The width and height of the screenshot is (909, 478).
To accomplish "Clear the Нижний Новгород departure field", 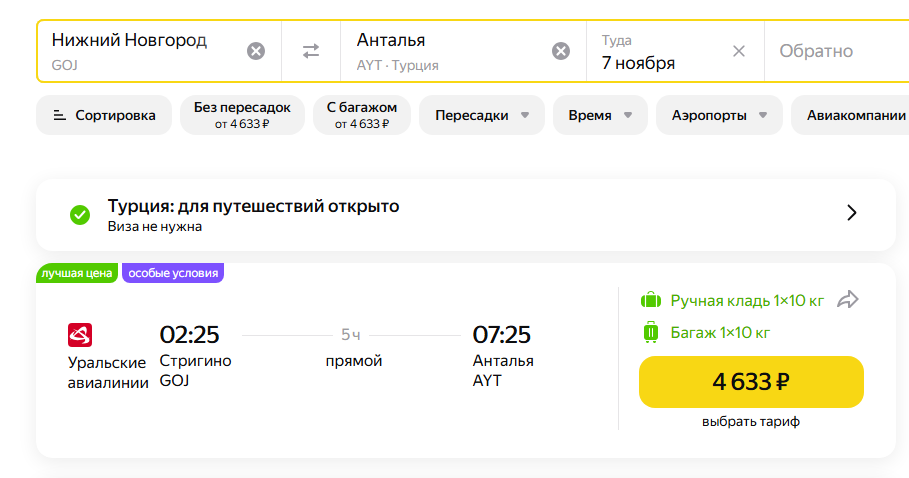I will pyautogui.click(x=256, y=51).
